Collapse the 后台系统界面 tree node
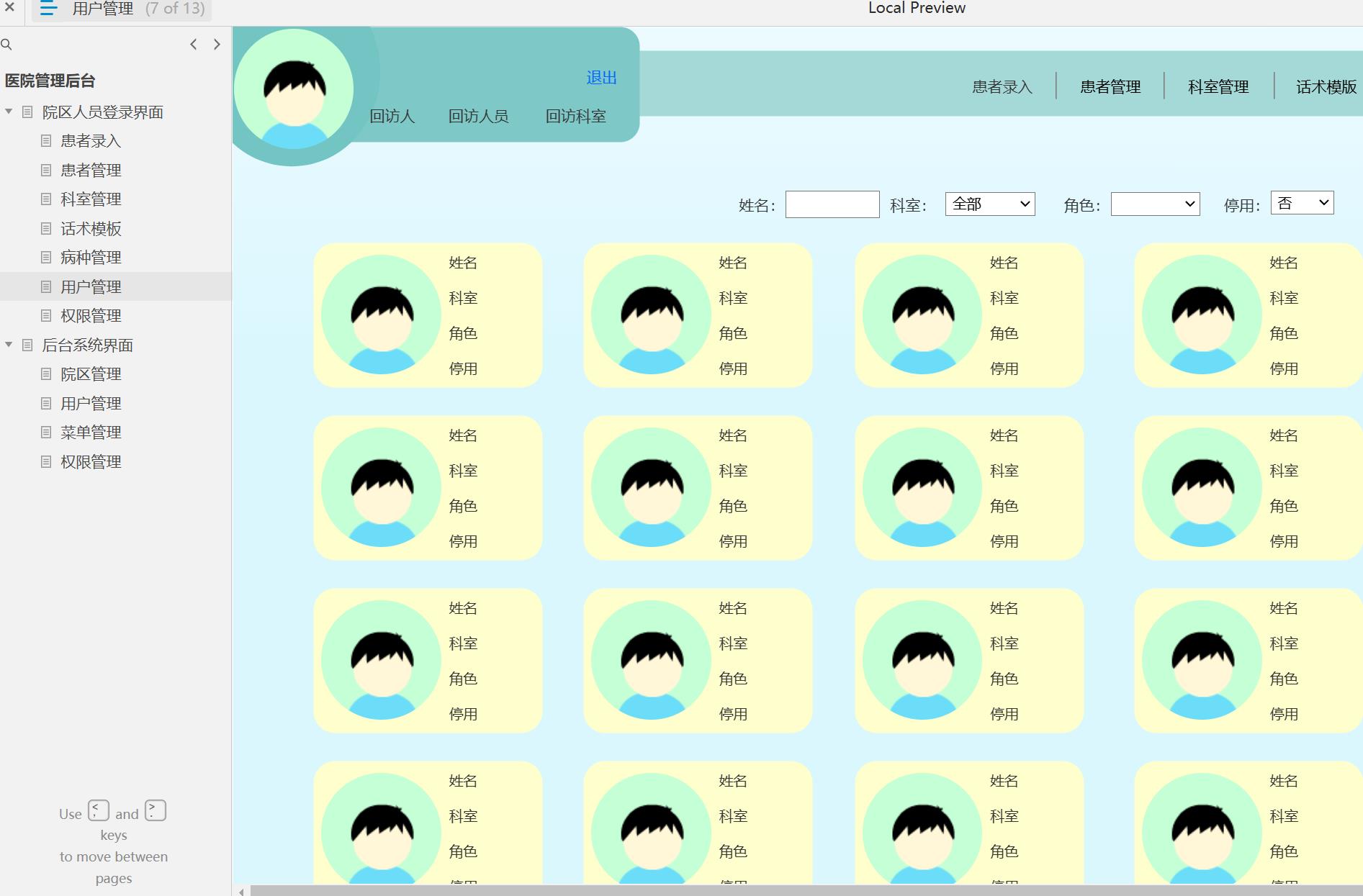The image size is (1363, 896). pos(9,345)
